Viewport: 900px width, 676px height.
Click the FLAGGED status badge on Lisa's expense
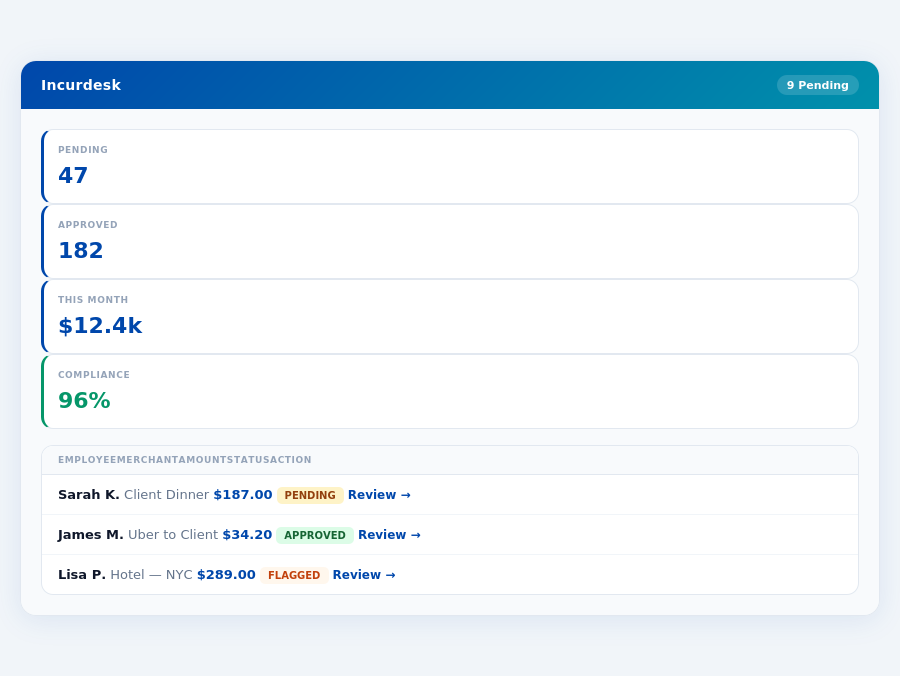[x=294, y=575]
